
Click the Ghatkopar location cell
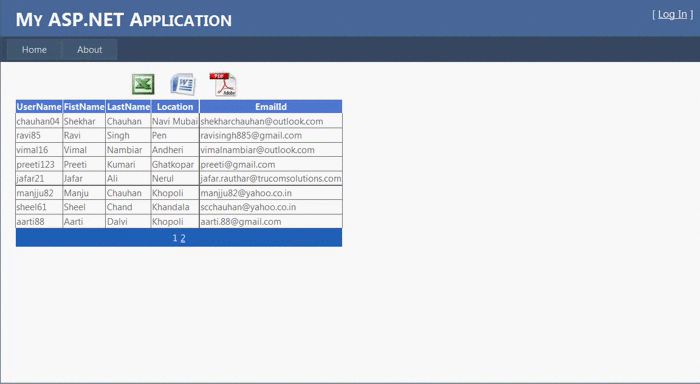(175, 164)
